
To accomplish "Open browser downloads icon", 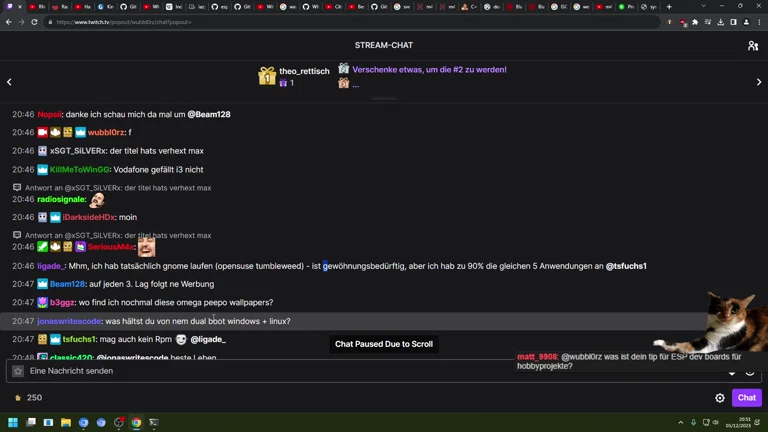I will (x=720, y=22).
